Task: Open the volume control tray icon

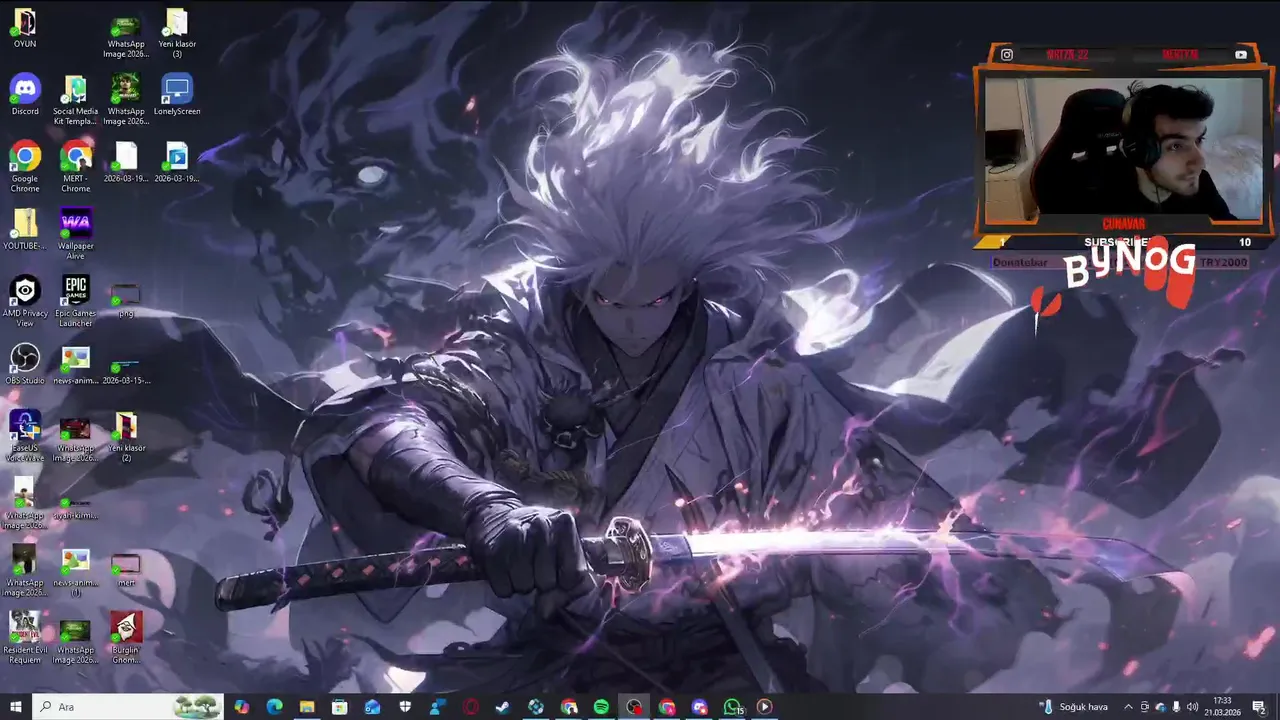Action: 1192,707
